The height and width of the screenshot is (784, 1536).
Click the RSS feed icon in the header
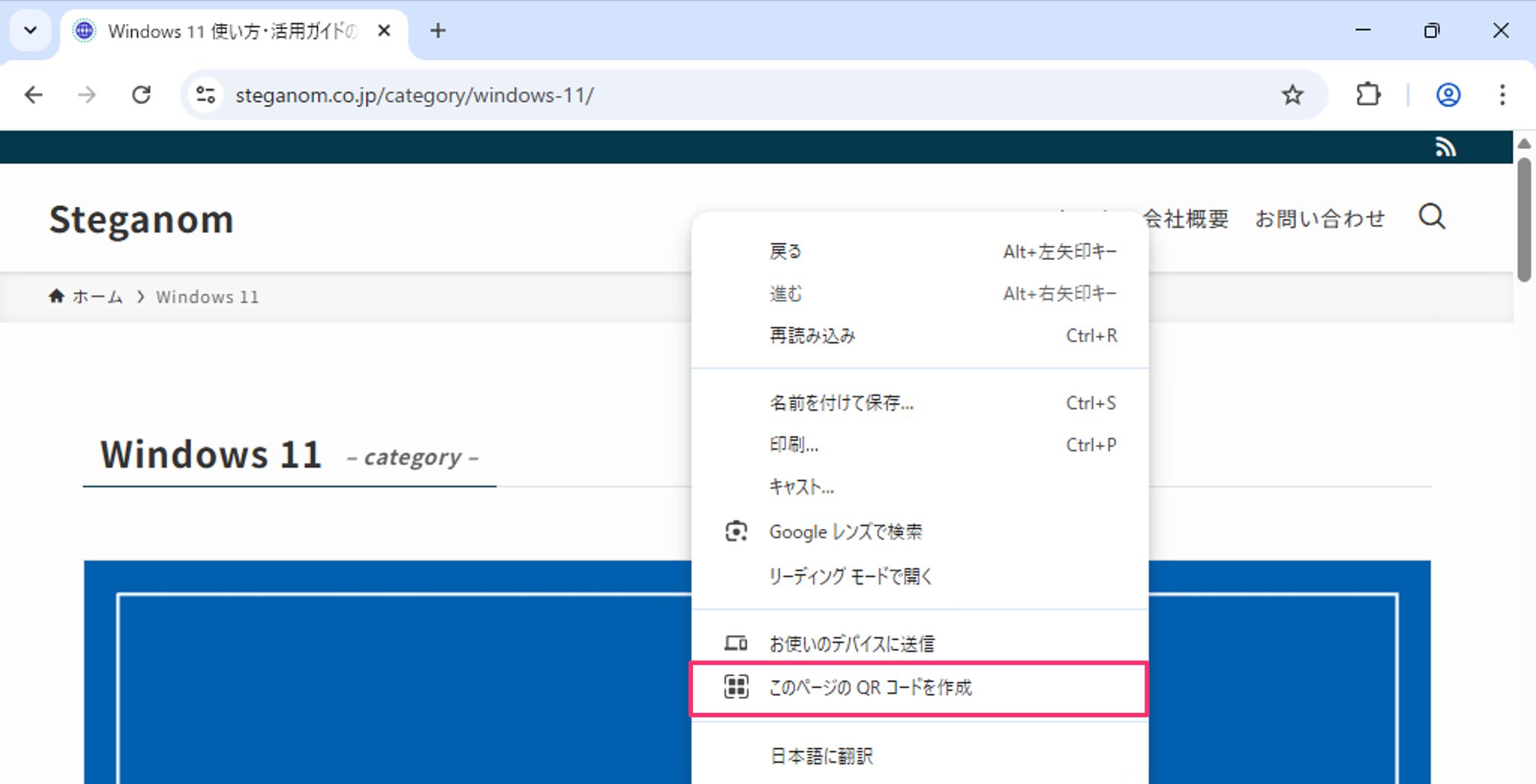(1446, 147)
